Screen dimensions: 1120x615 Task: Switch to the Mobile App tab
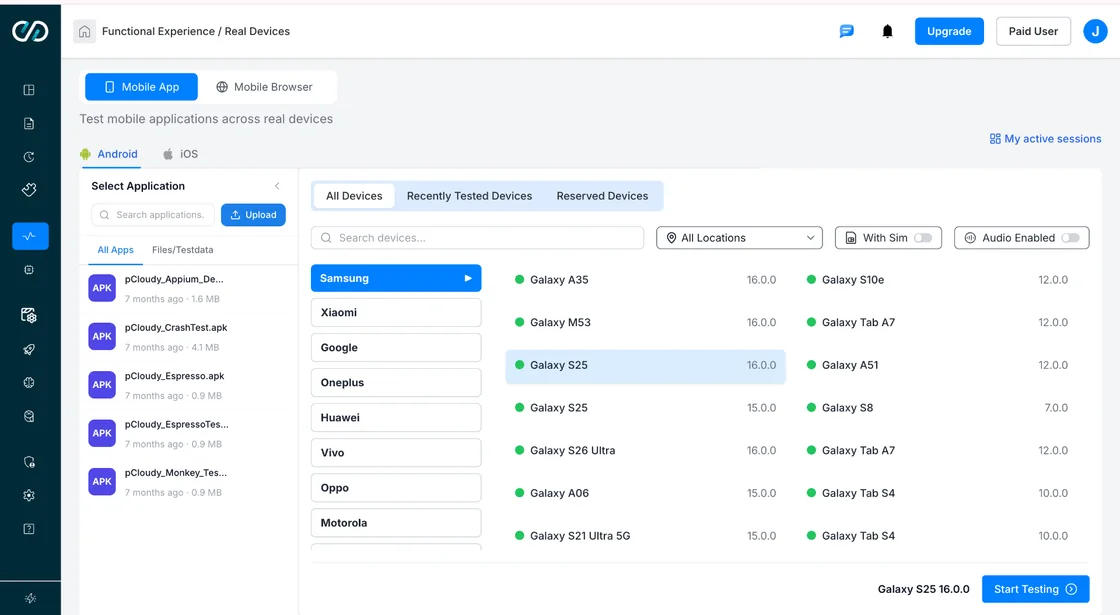(x=141, y=87)
